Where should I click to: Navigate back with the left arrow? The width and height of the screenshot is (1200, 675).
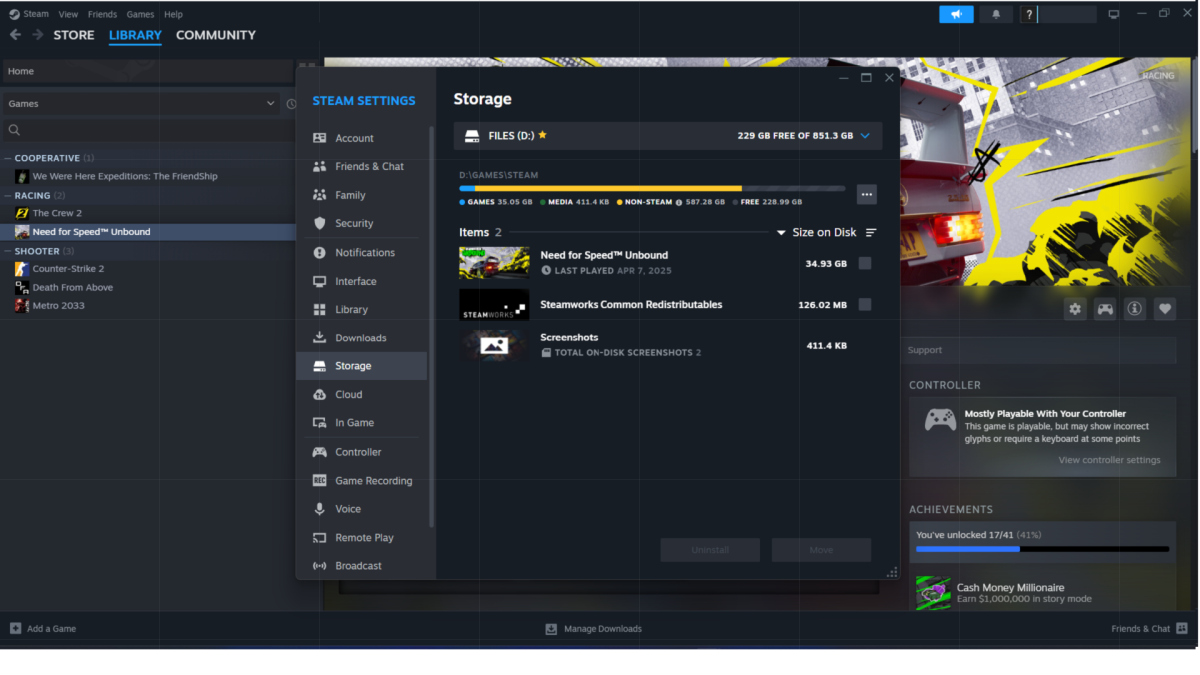click(x=15, y=35)
